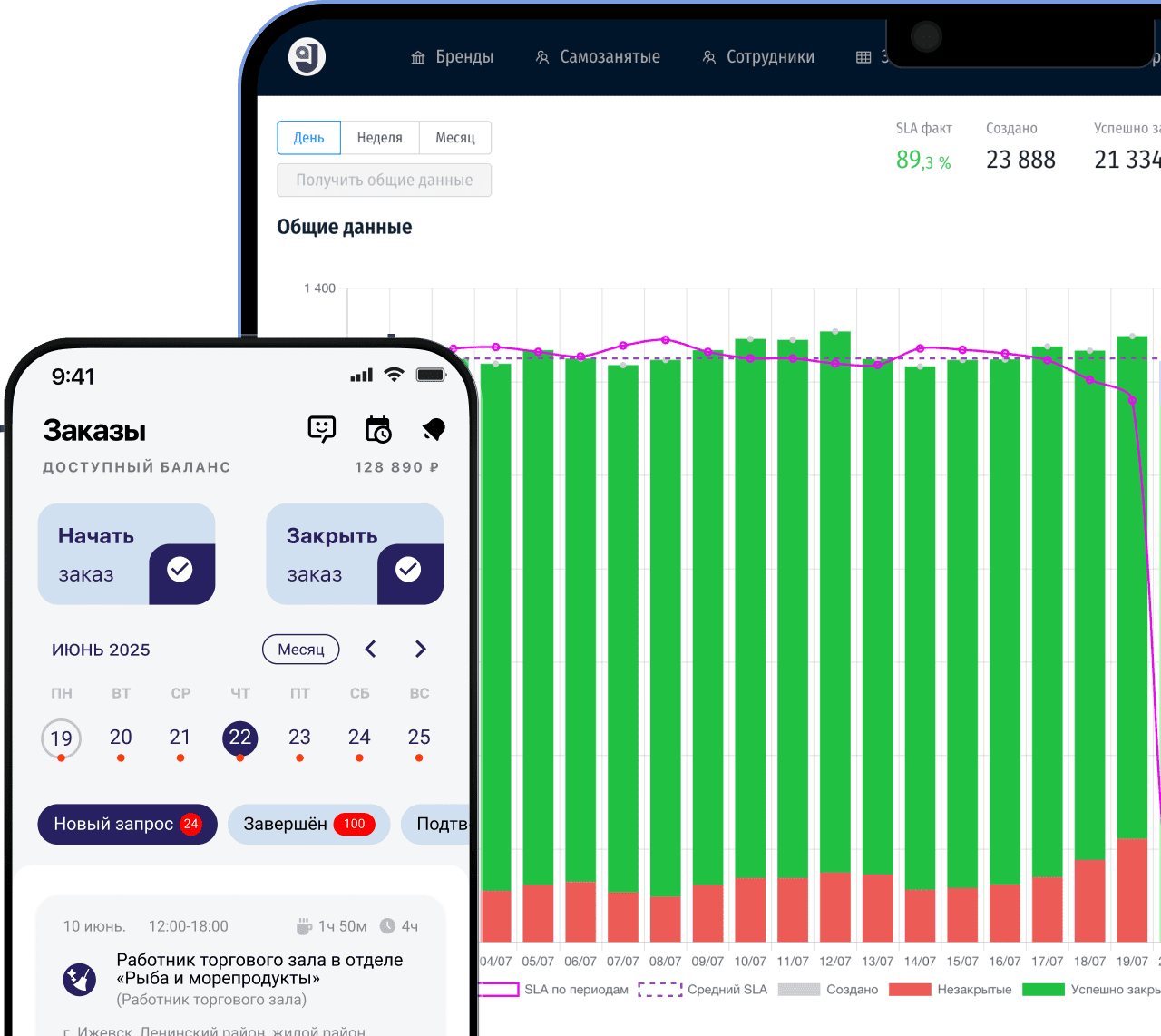Click the break time cup icon
Screen dimensions: 1161x1036
coord(305,926)
